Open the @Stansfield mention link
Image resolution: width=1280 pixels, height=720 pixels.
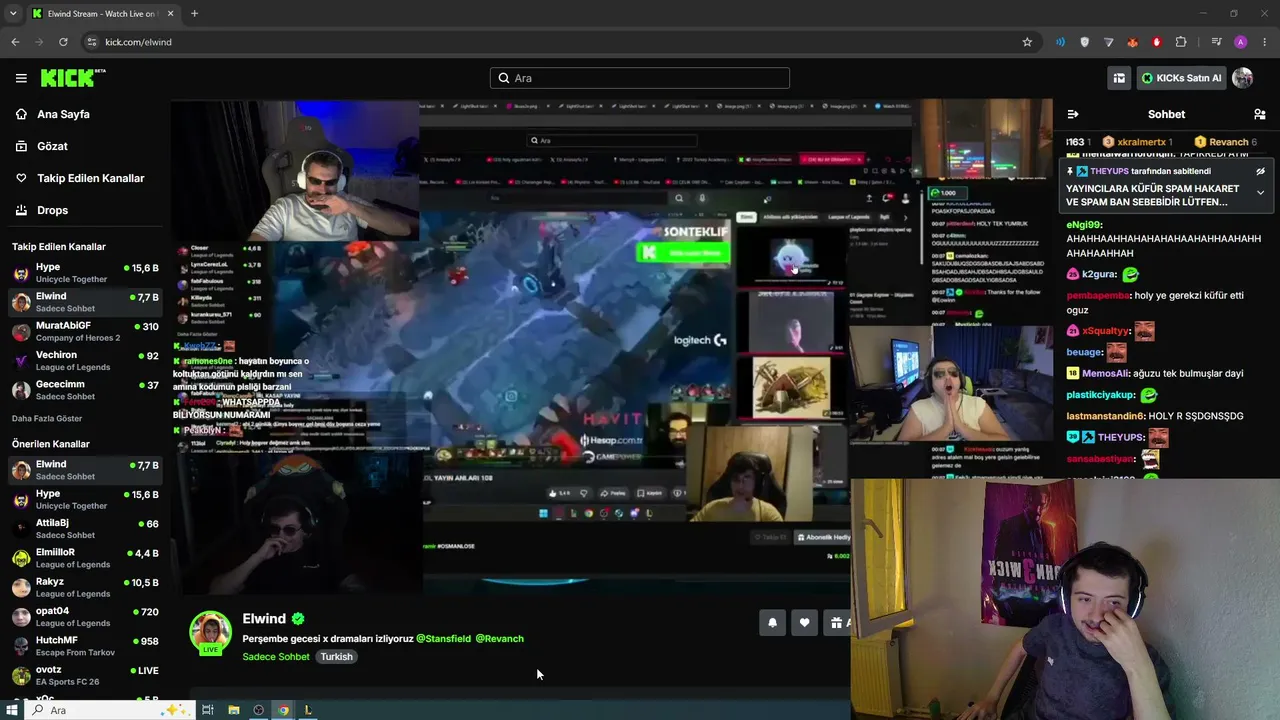tap(443, 638)
